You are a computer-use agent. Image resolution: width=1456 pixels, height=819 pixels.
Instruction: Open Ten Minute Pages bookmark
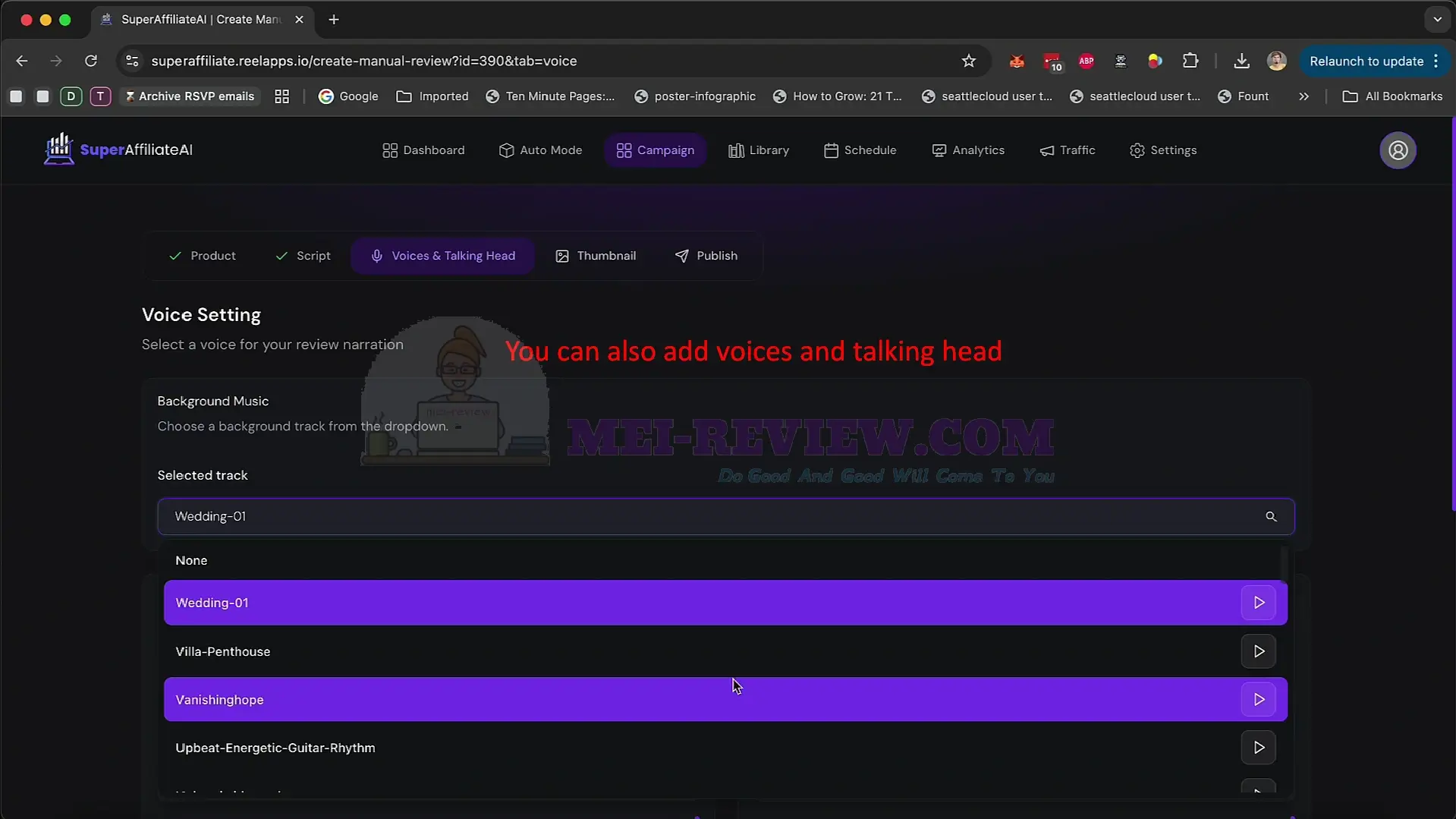(x=550, y=96)
